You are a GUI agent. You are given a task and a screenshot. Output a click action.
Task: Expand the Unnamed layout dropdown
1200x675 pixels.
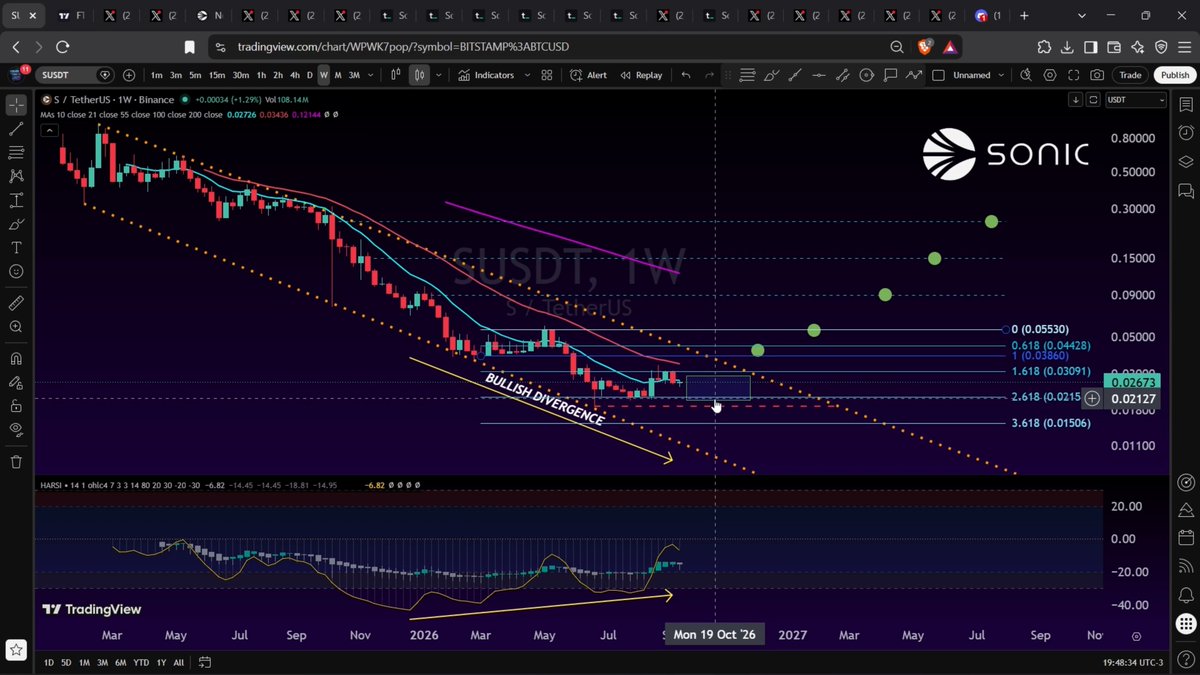coord(1001,75)
